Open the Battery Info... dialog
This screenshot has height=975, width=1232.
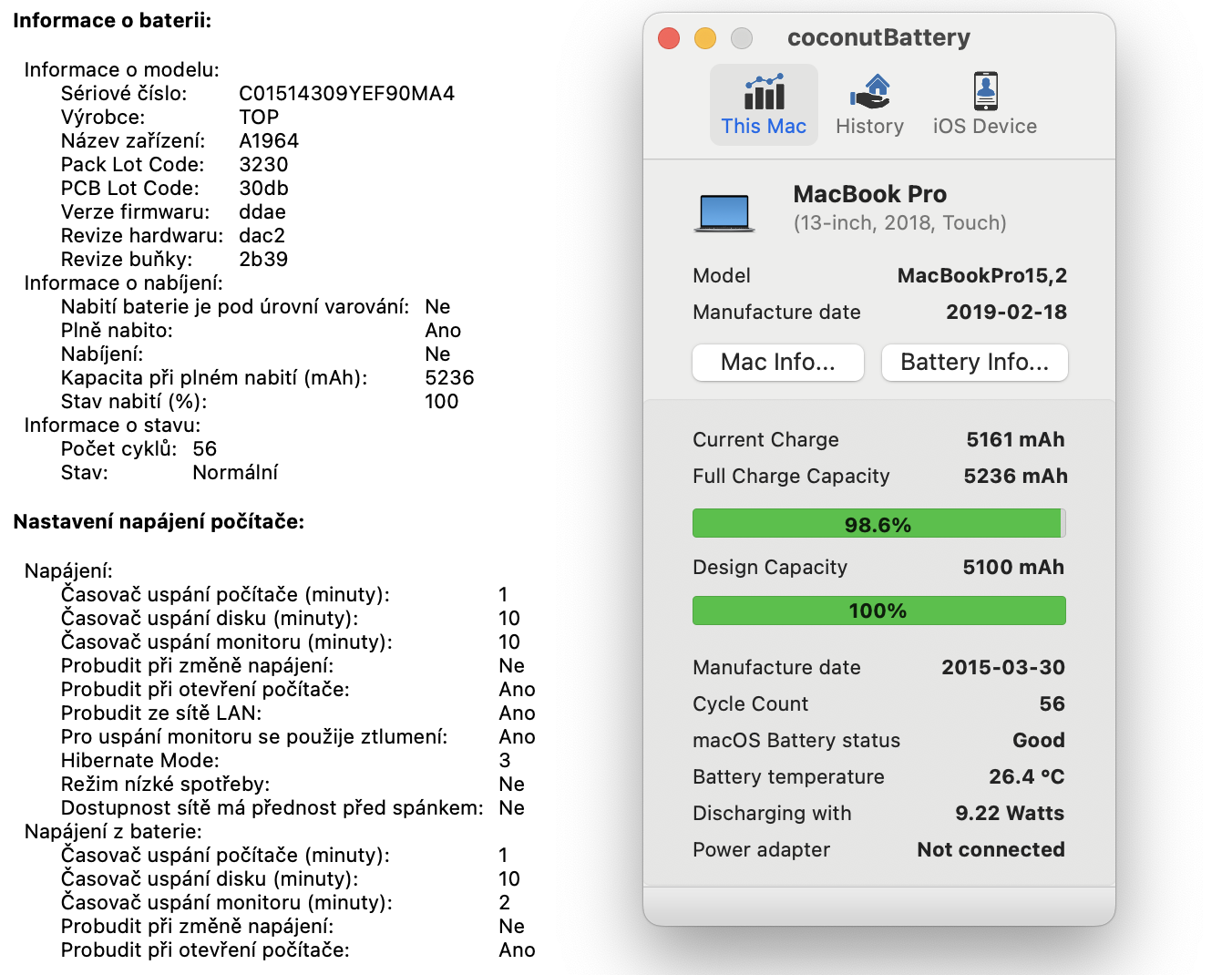pos(975,363)
